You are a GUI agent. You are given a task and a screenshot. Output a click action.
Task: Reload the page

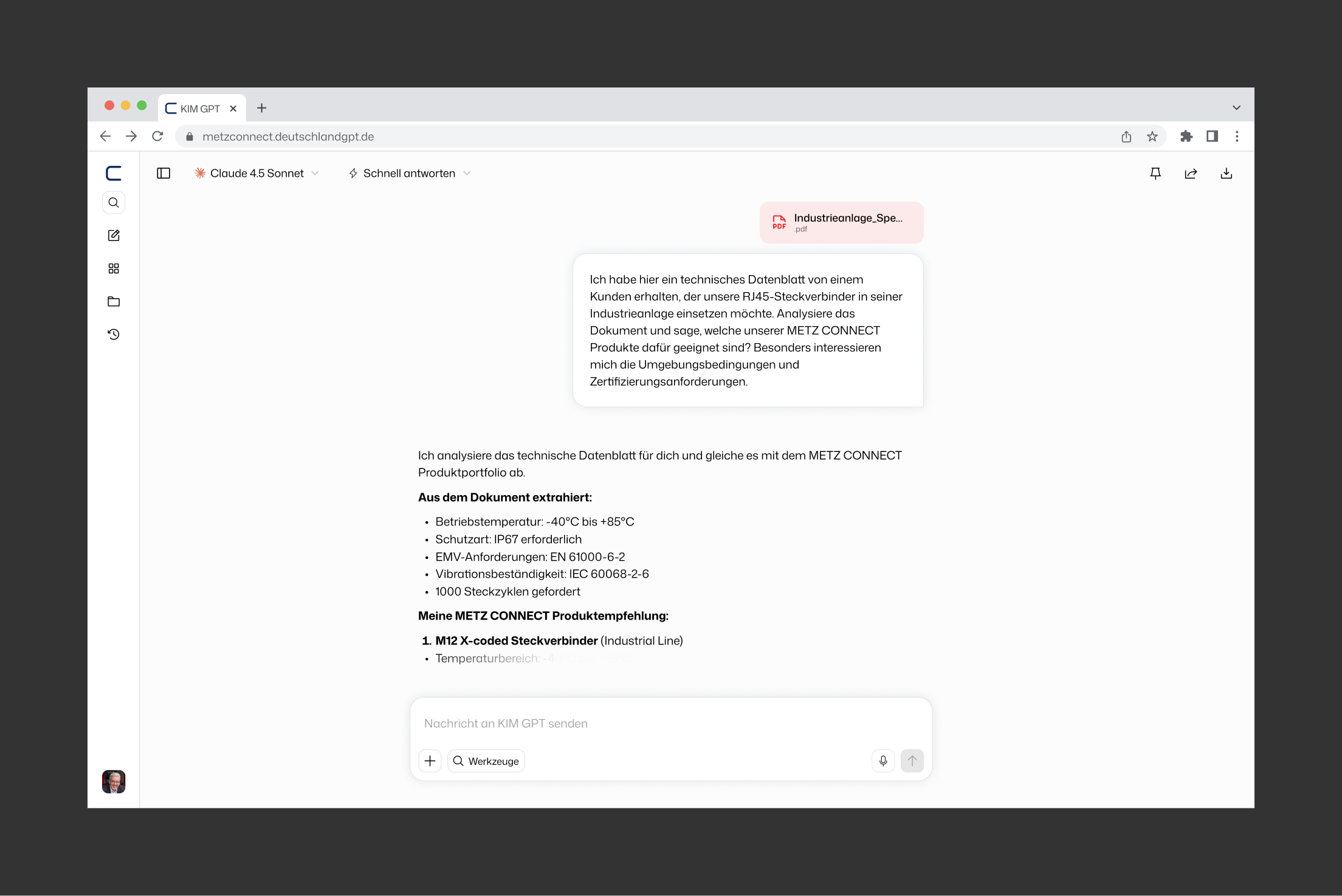(x=157, y=137)
